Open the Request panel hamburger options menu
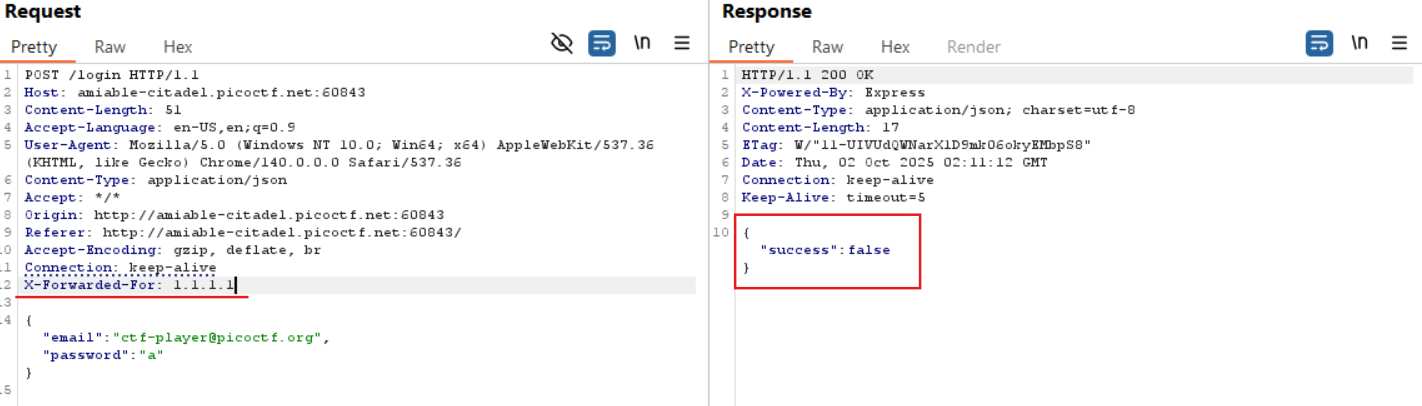Viewport: 1422px width, 406px height. coord(682,43)
